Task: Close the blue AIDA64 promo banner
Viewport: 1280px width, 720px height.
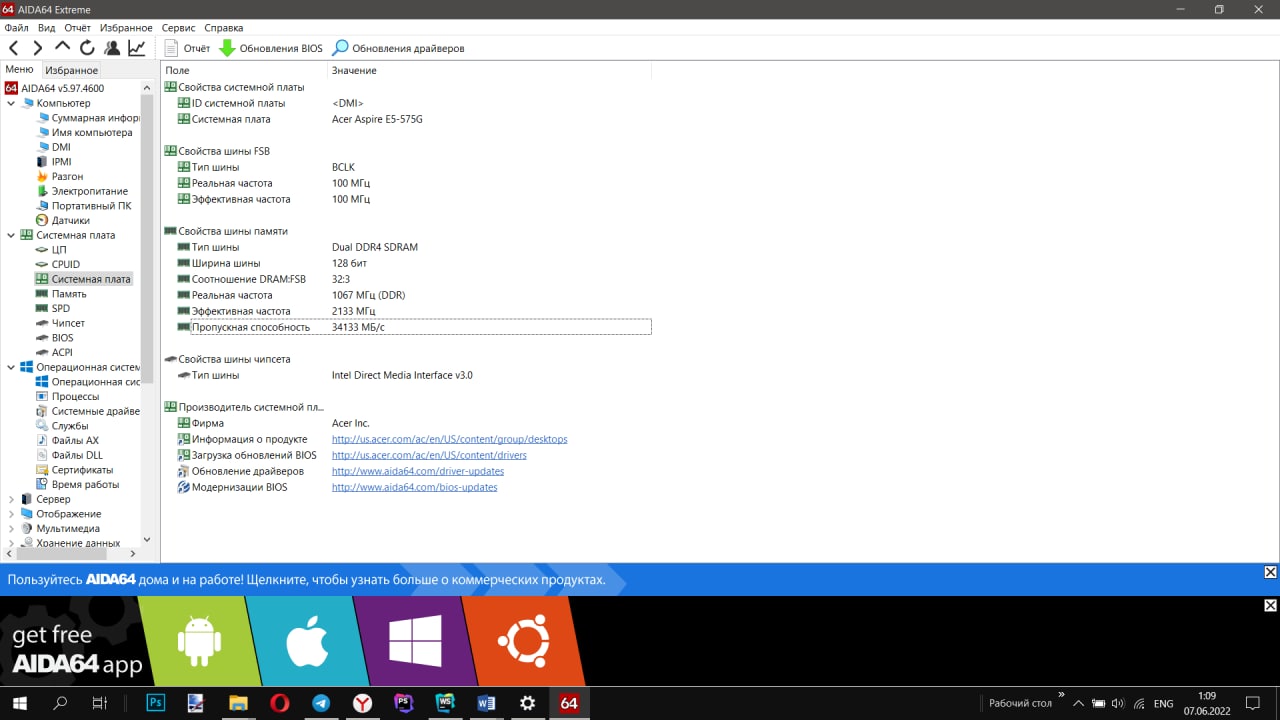Action: (1270, 572)
